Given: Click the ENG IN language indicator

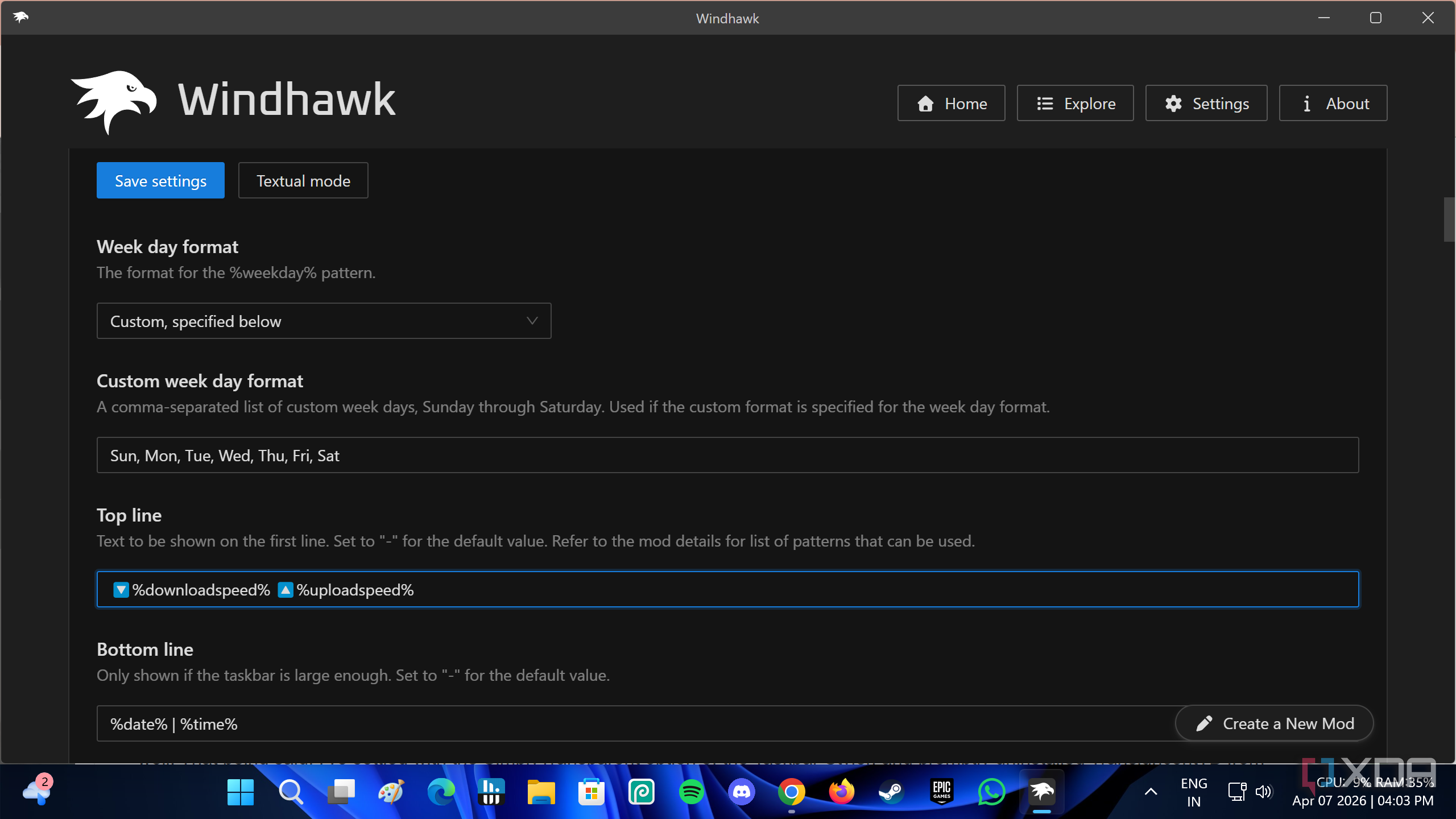Looking at the screenshot, I should coord(1194,792).
